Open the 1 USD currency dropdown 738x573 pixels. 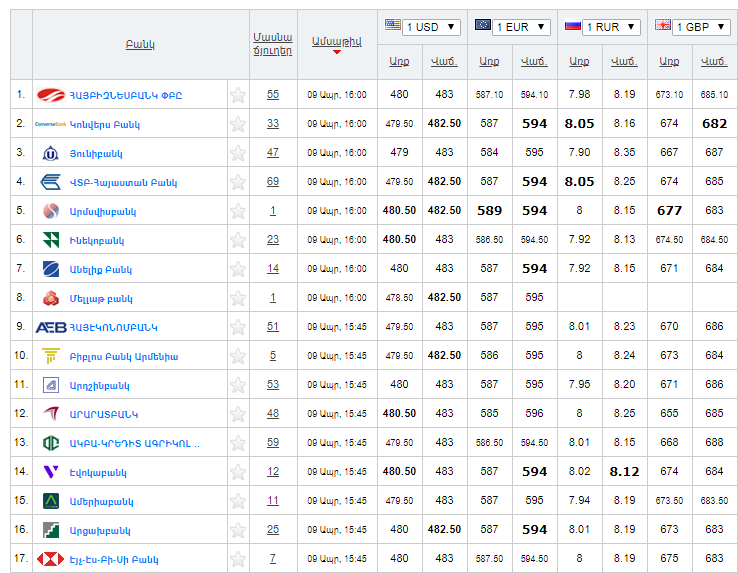[431, 27]
